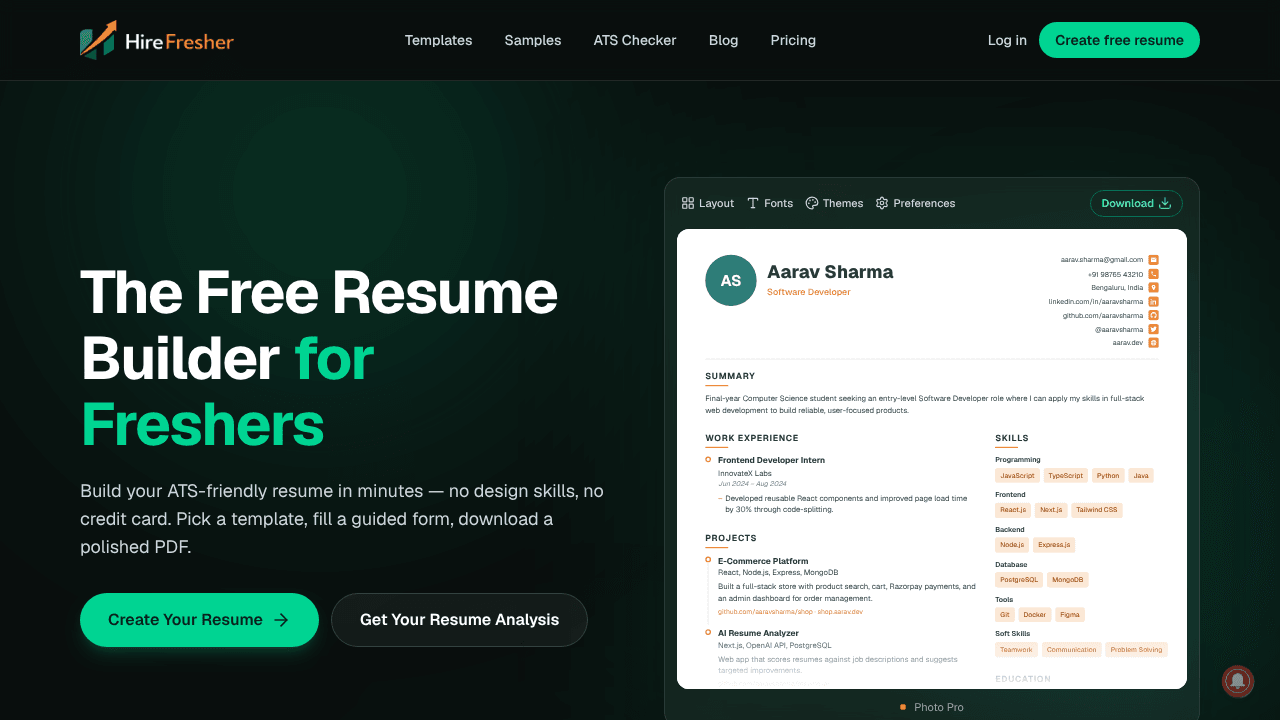
Task: Click the PROJECTS heading
Action: 731,539
